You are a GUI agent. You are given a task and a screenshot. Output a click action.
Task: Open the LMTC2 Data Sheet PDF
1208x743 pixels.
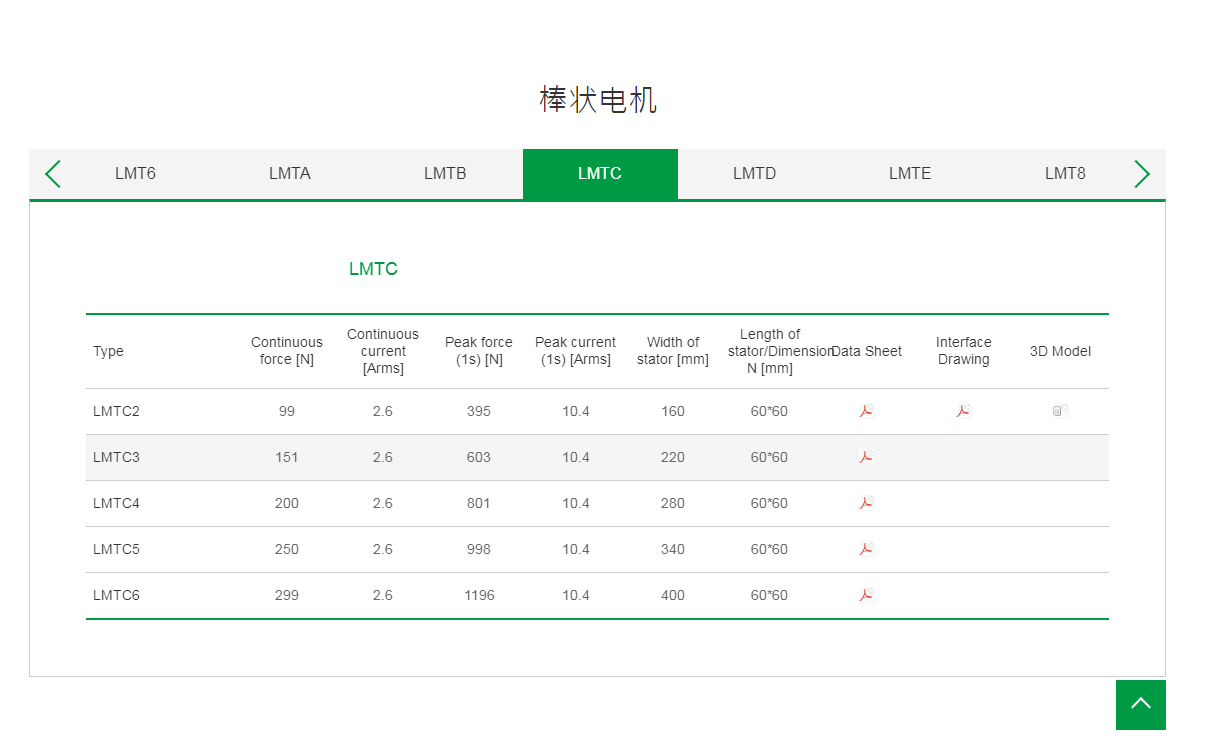[x=866, y=411]
